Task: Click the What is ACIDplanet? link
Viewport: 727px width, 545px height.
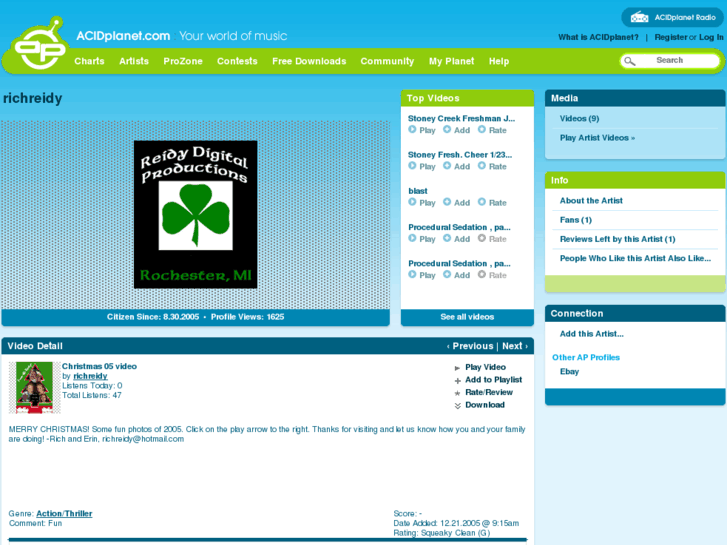Action: 598,37
